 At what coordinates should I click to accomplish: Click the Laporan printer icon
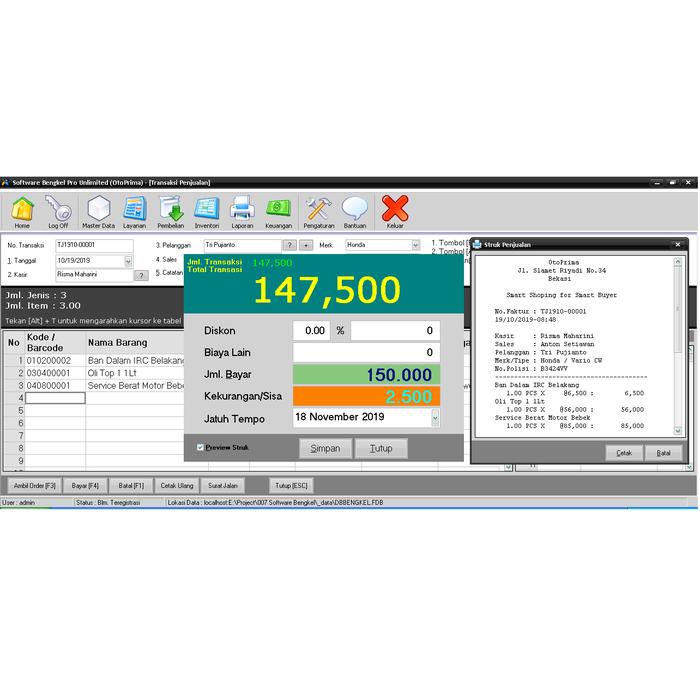click(x=242, y=210)
